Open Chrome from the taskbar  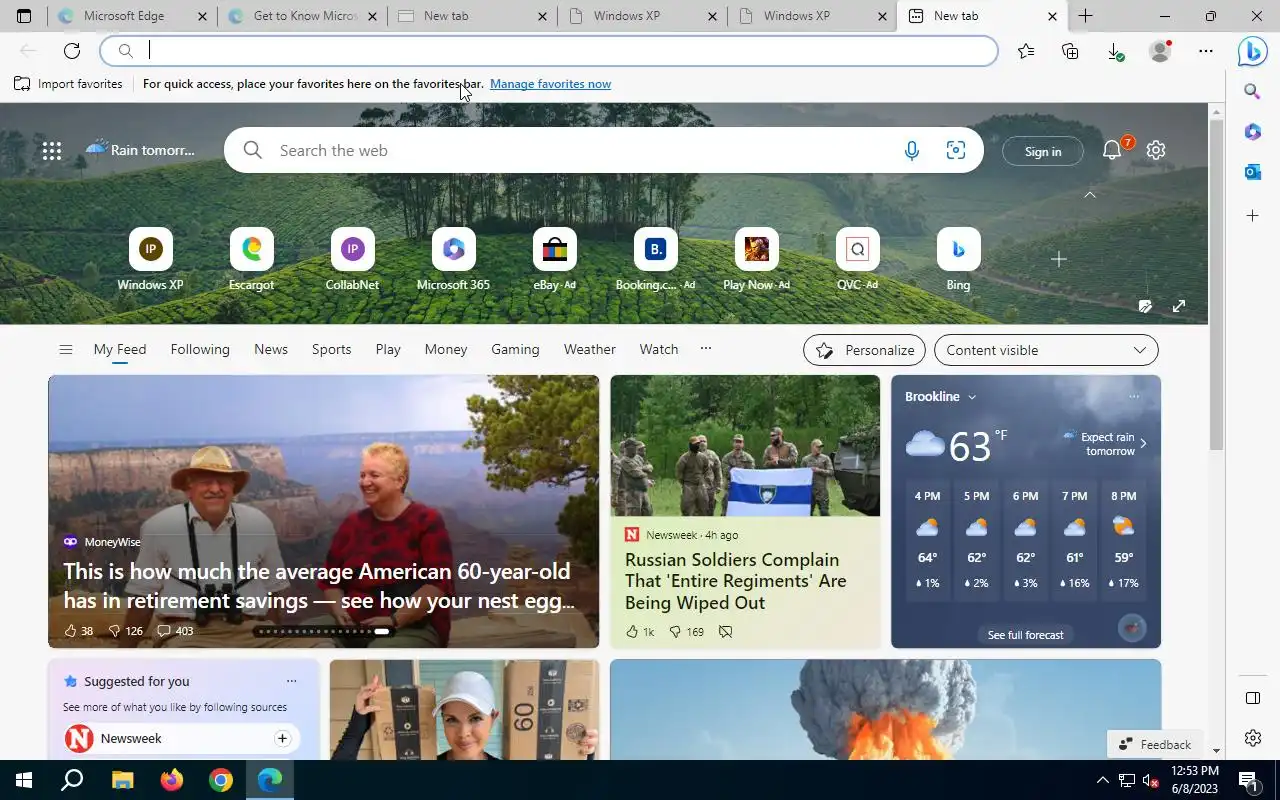[x=221, y=780]
